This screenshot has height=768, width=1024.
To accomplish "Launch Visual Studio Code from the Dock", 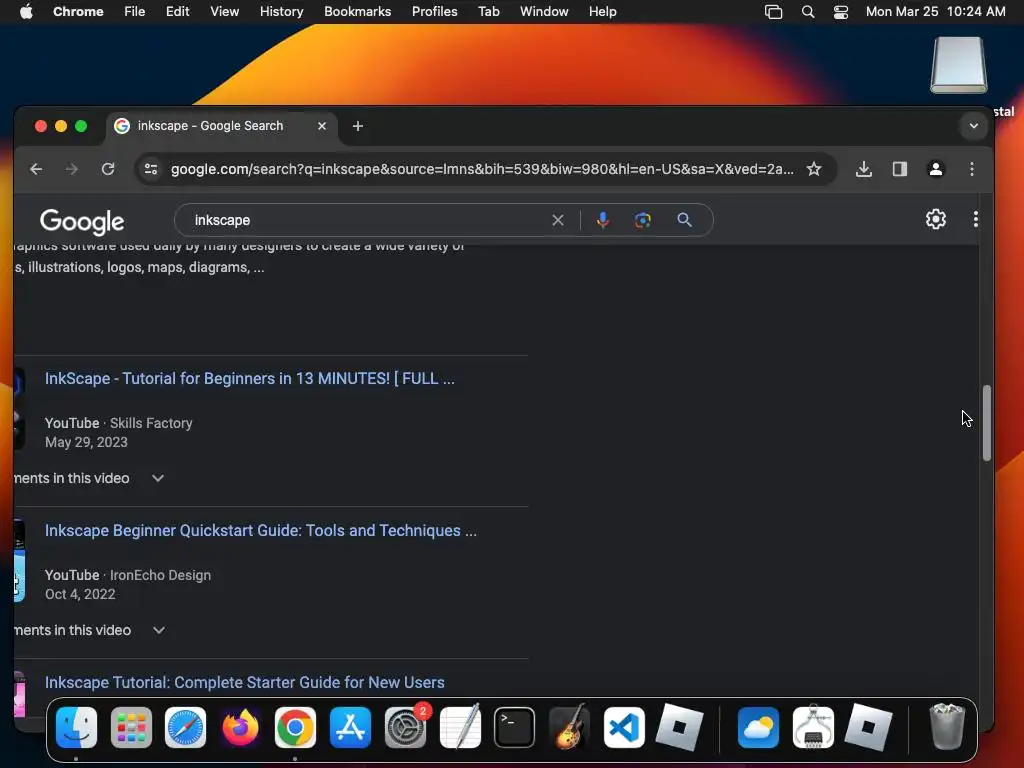I will [x=624, y=728].
